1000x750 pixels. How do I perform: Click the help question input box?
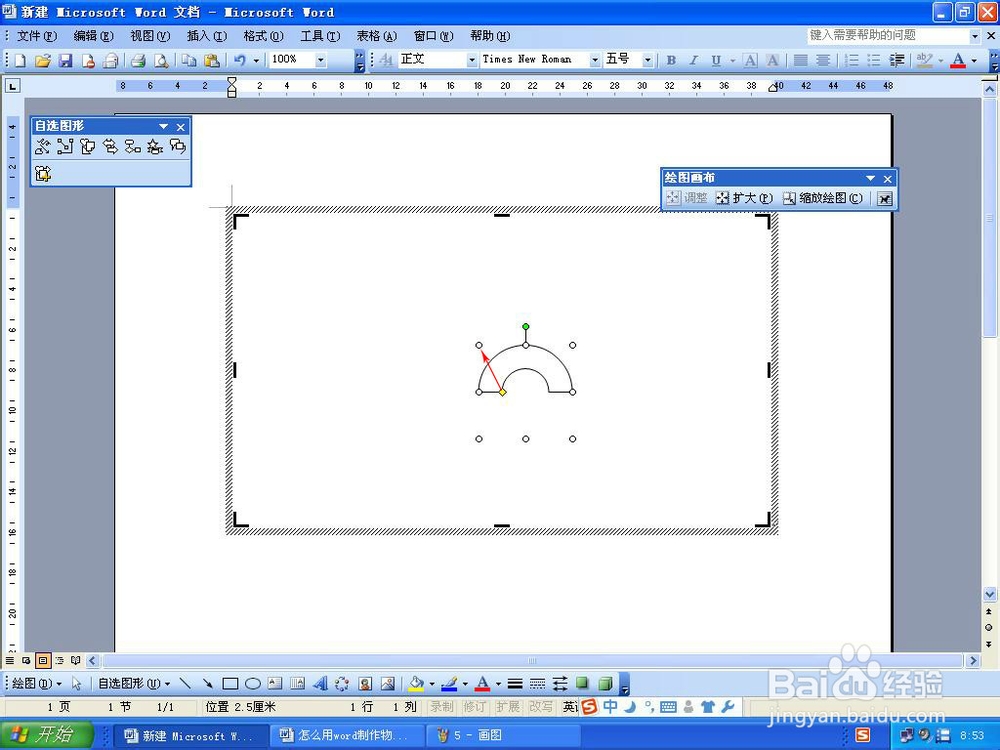point(888,36)
